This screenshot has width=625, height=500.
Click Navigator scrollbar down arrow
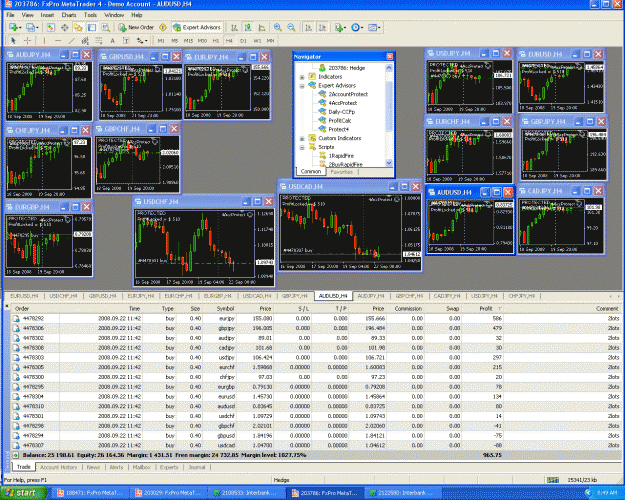(389, 163)
